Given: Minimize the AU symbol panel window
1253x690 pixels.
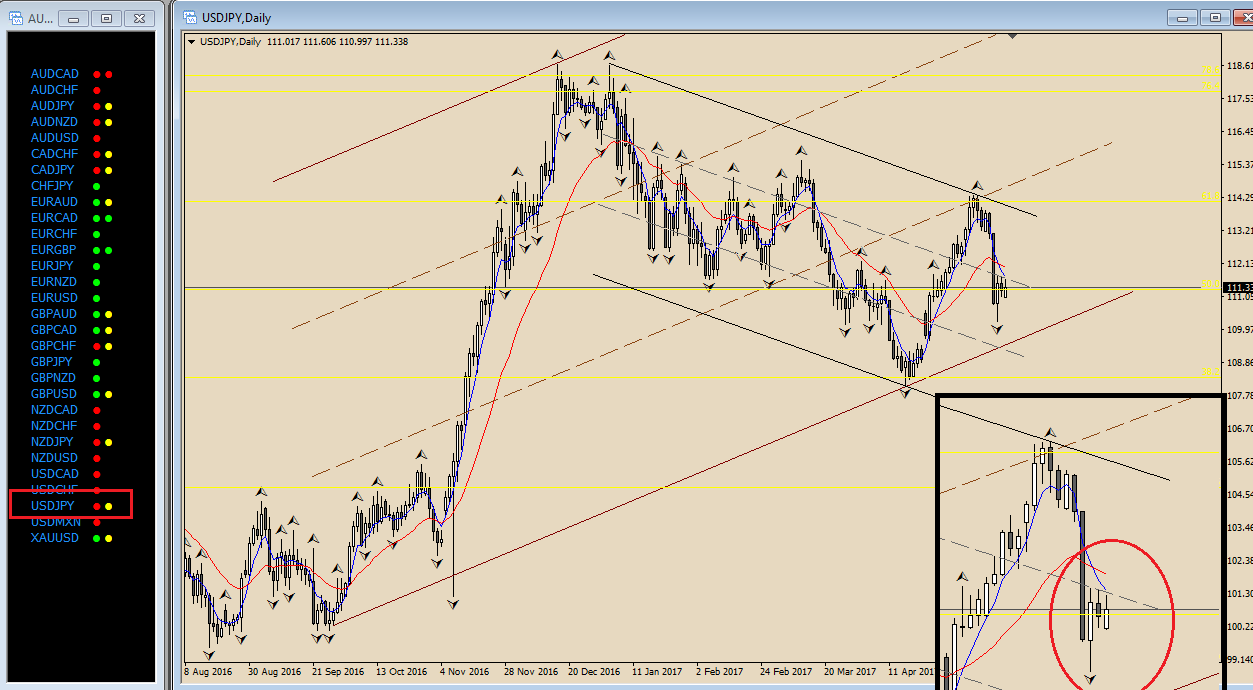Looking at the screenshot, I should click(74, 18).
